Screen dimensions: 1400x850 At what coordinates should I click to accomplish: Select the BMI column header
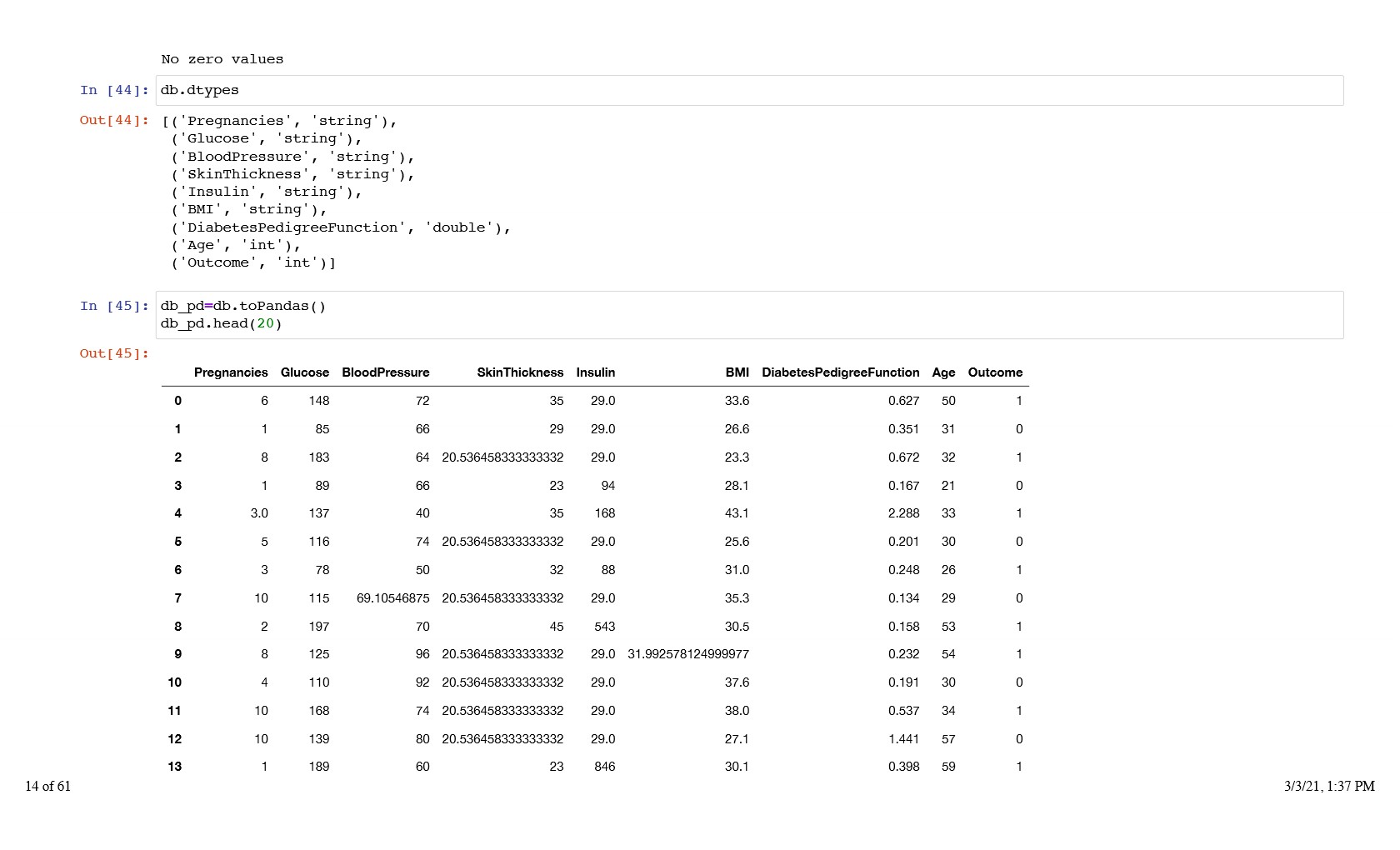click(x=737, y=372)
